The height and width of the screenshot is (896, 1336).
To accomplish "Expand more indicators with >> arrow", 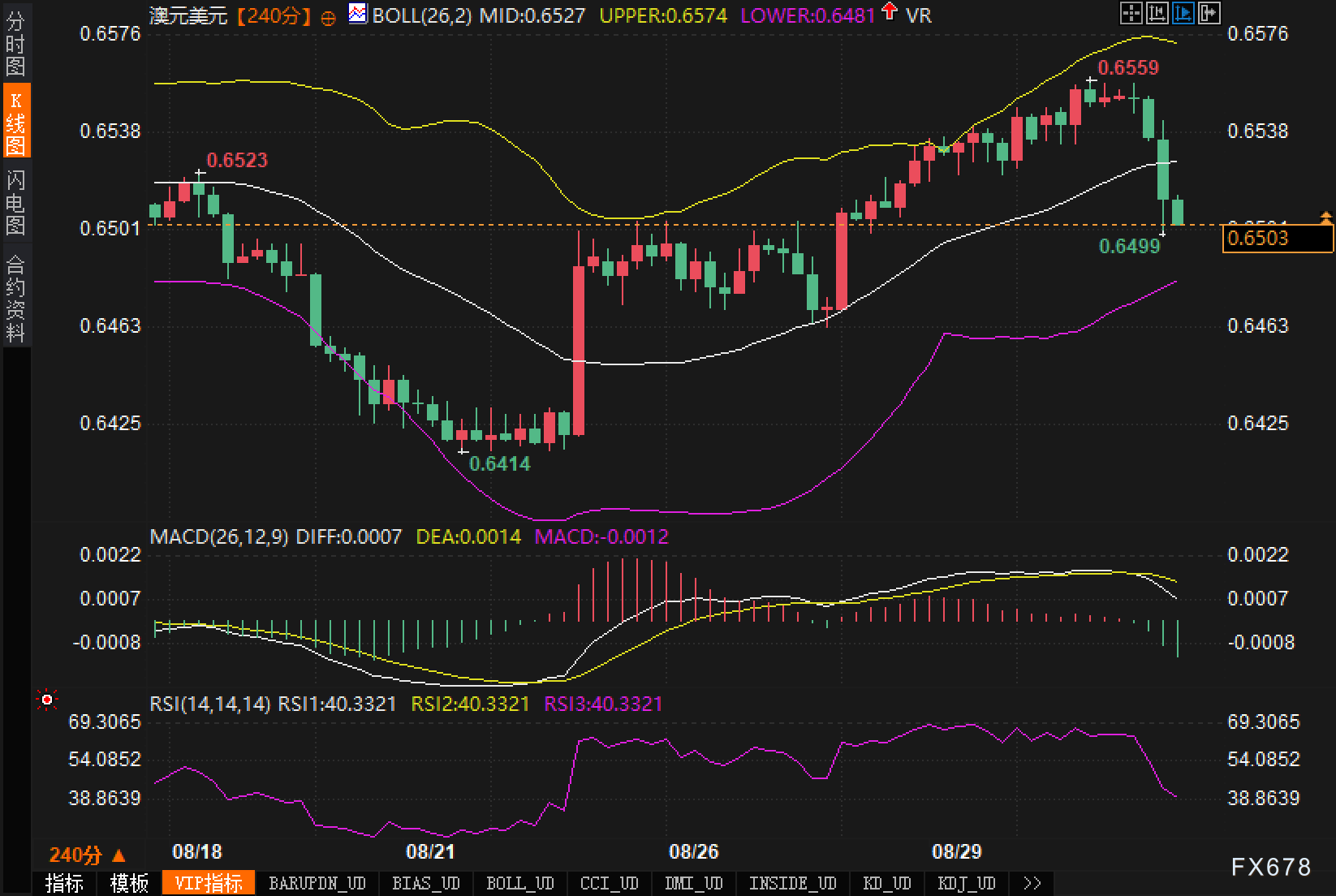I will click(1032, 883).
